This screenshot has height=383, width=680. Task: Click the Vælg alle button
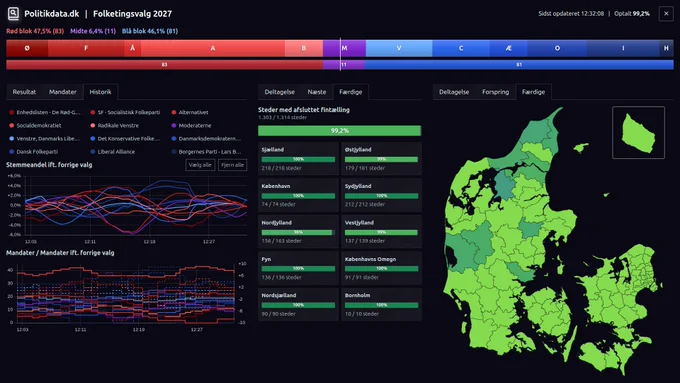coord(200,165)
